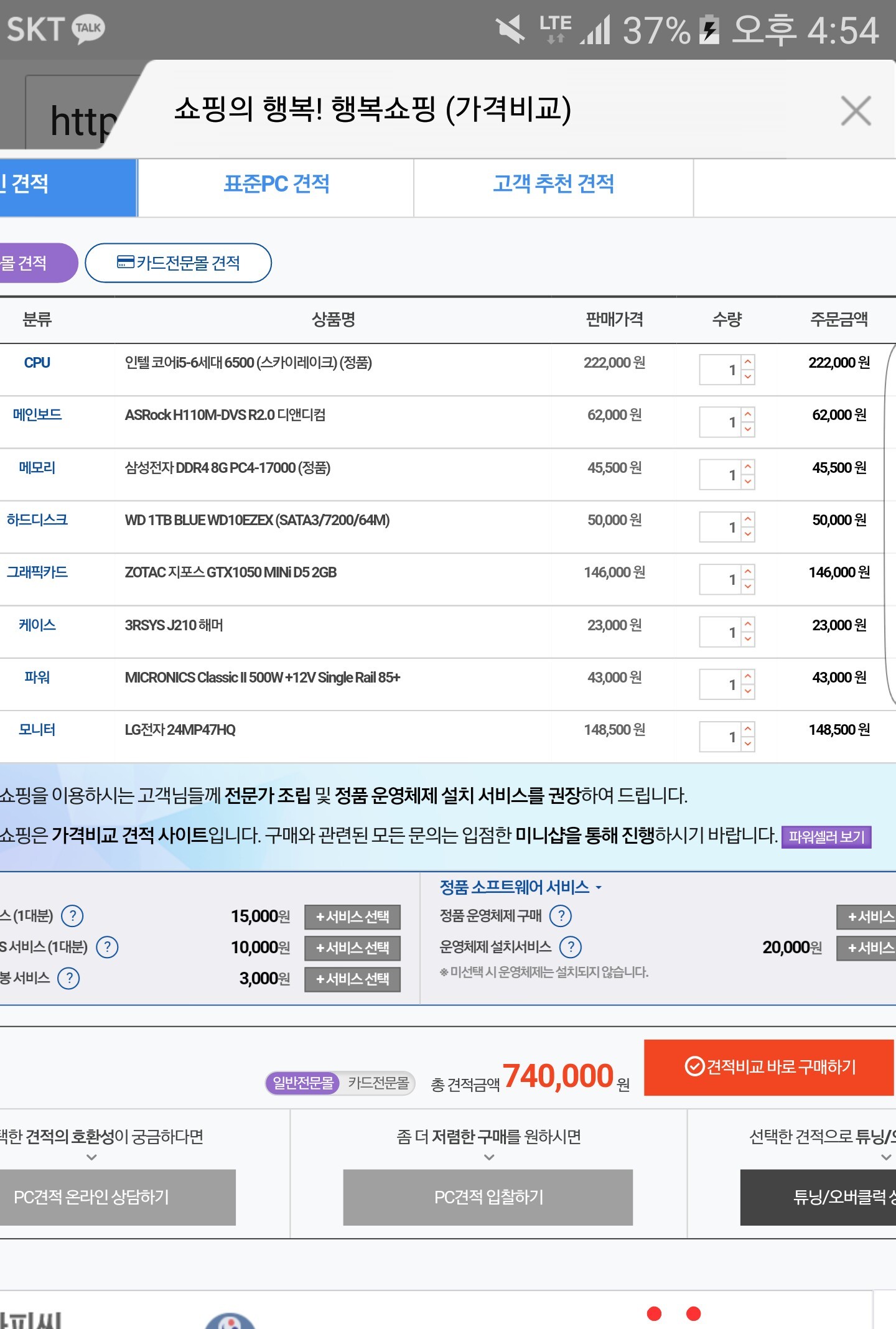
Task: Click the 그래픽카드 quantity input field
Action: coord(719,580)
